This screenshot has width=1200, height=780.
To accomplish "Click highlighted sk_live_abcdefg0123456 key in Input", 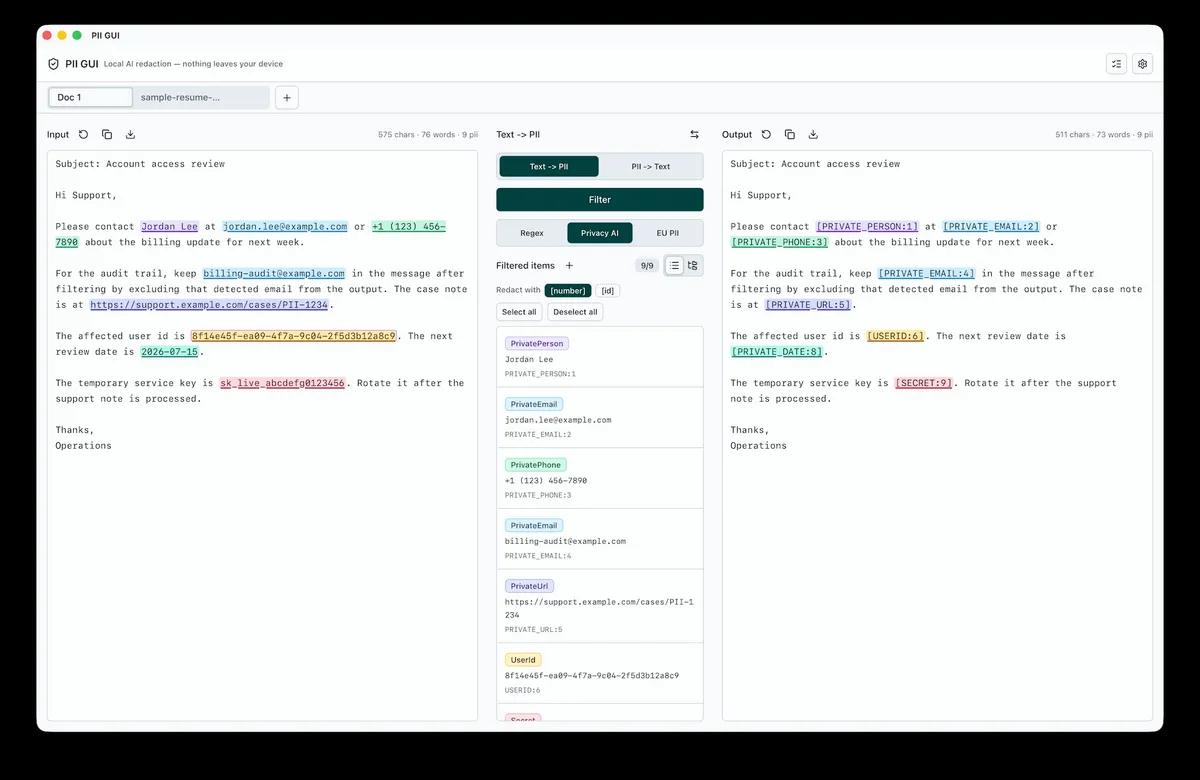I will pos(282,383).
